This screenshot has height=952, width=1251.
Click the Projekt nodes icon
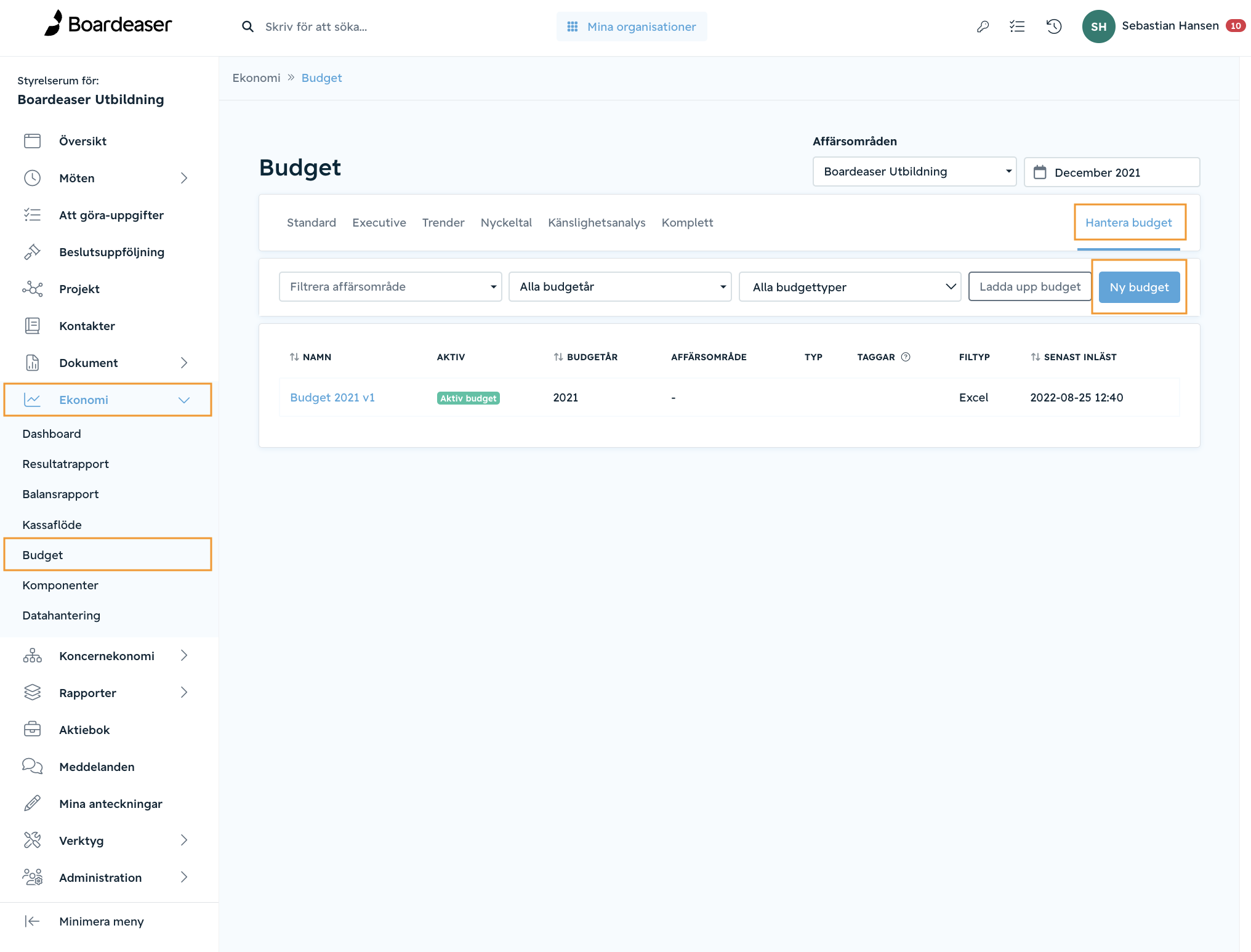tap(32, 289)
